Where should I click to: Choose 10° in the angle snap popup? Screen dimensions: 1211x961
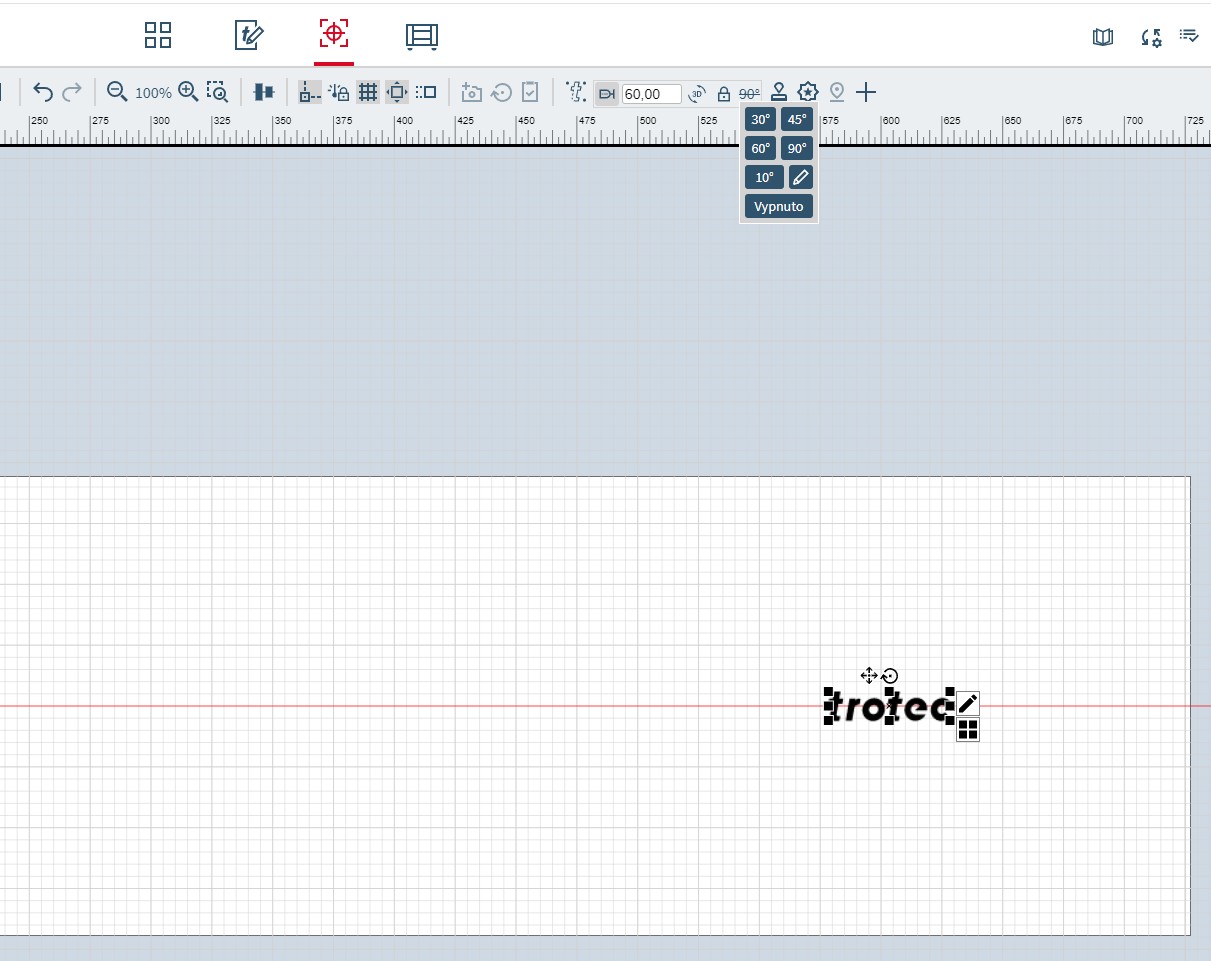click(764, 178)
